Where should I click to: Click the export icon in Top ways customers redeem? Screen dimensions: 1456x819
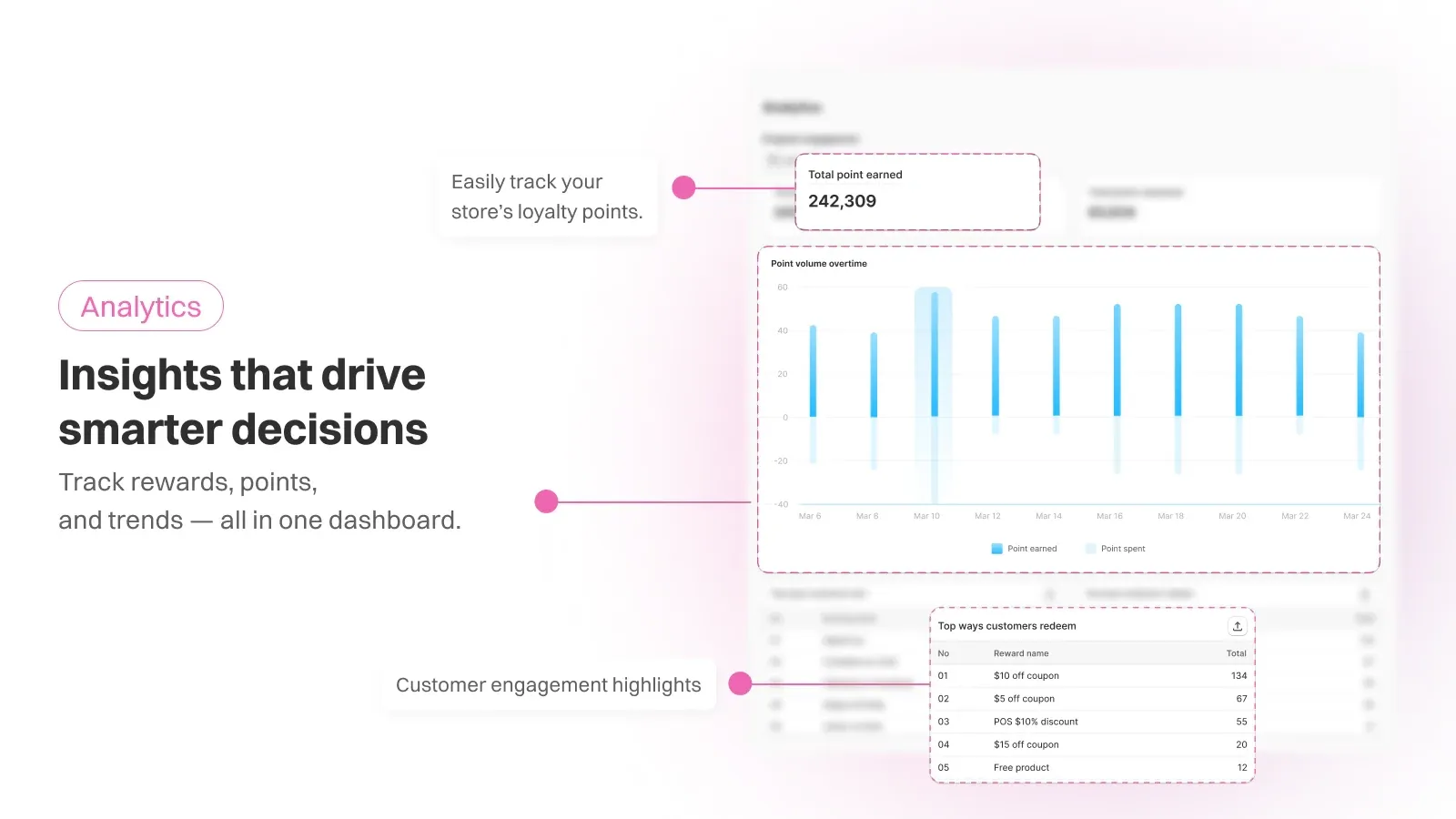[1238, 626]
